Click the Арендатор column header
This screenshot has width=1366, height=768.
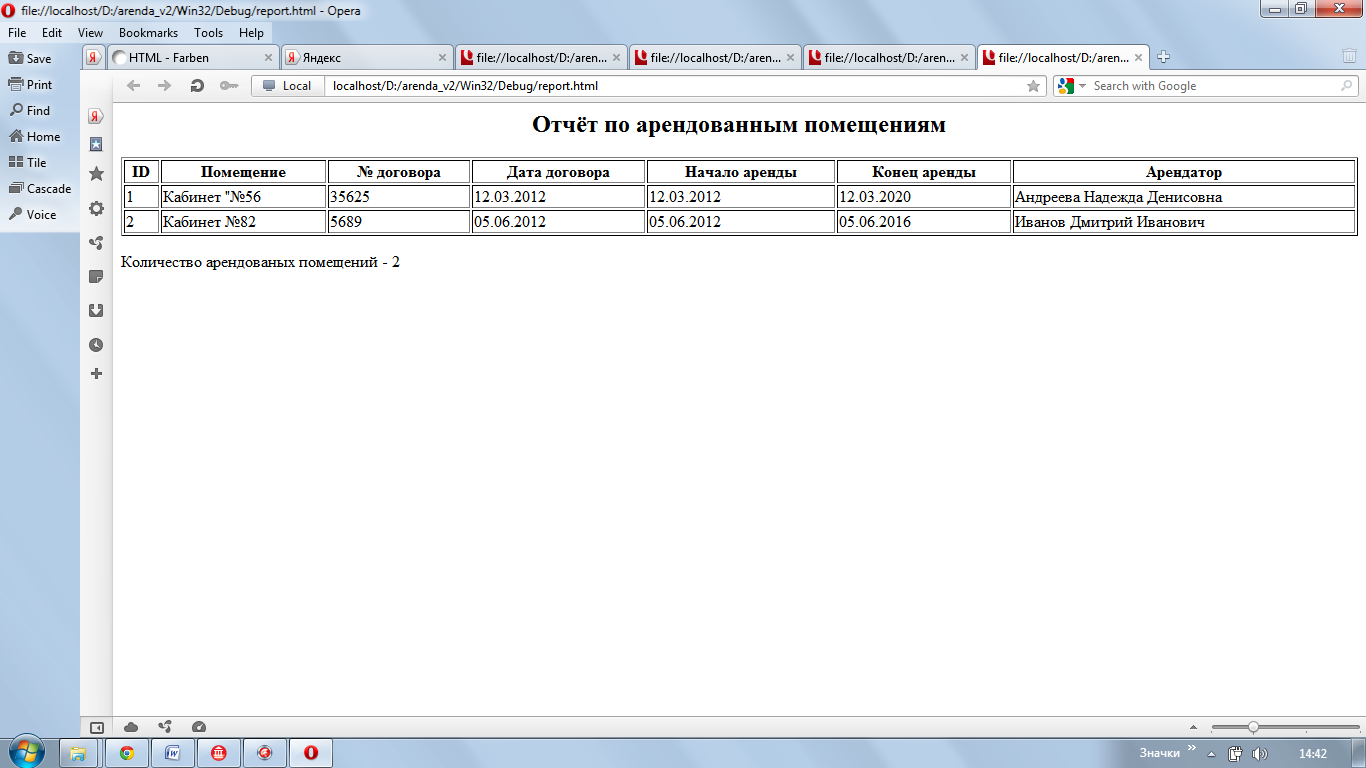1184,172
